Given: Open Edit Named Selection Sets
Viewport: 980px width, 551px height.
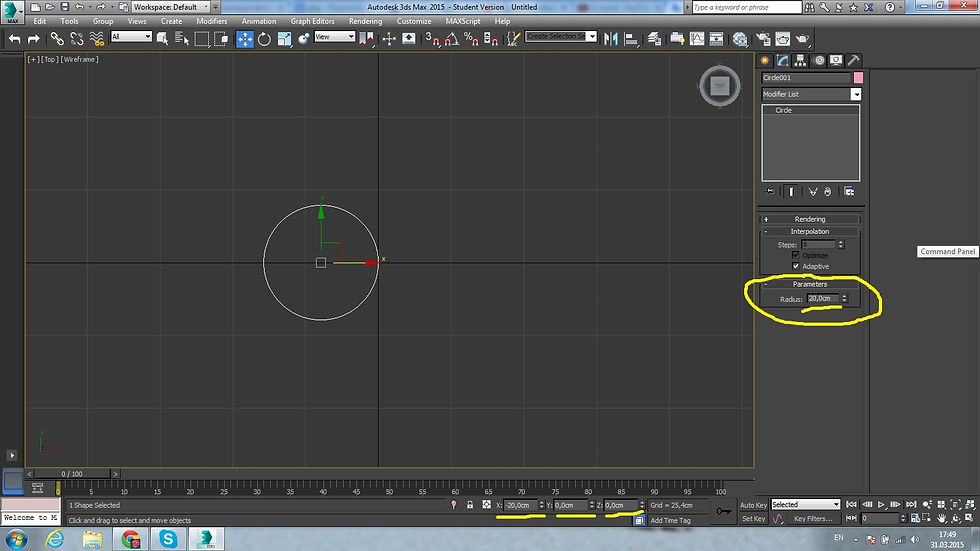Looking at the screenshot, I should 514,39.
